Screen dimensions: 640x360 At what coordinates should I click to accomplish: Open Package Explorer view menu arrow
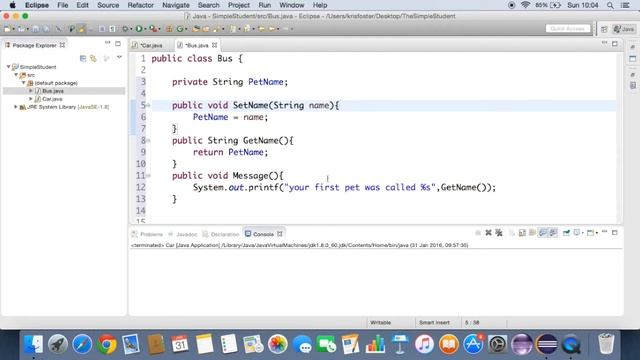point(119,58)
